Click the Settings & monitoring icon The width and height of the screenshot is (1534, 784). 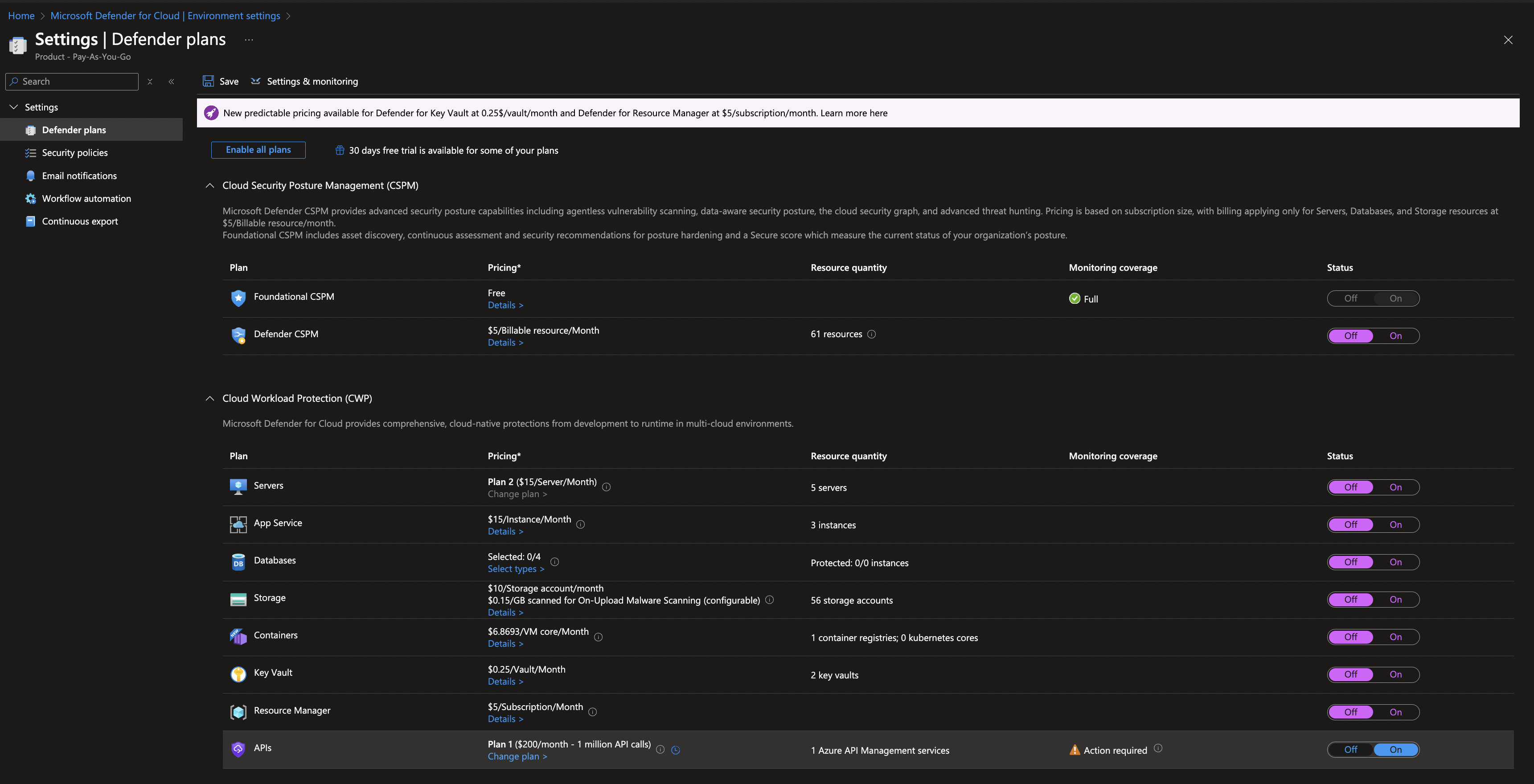point(255,81)
